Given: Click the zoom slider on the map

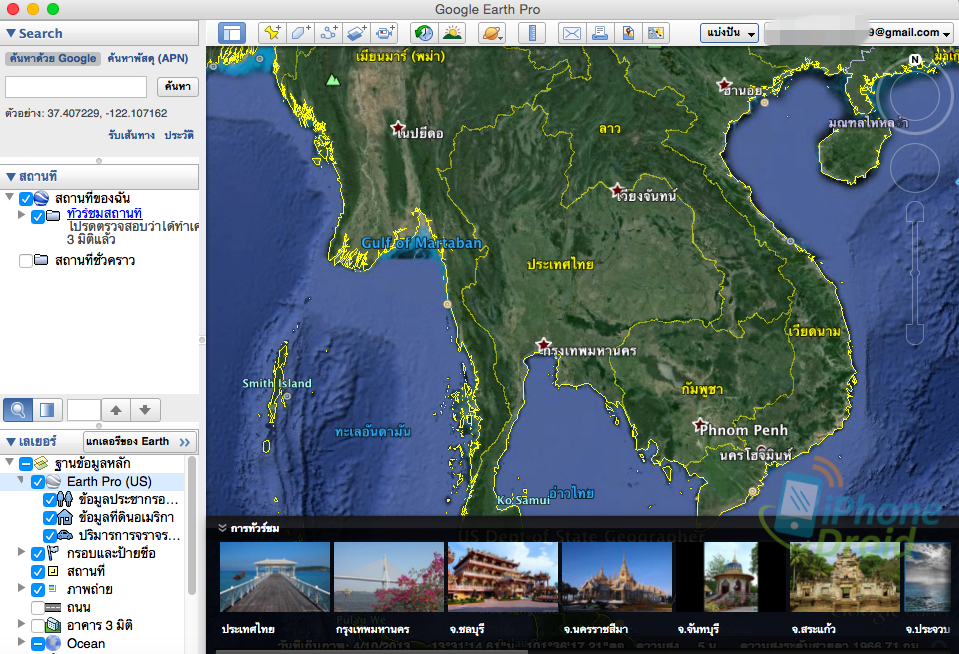Looking at the screenshot, I should (x=914, y=273).
